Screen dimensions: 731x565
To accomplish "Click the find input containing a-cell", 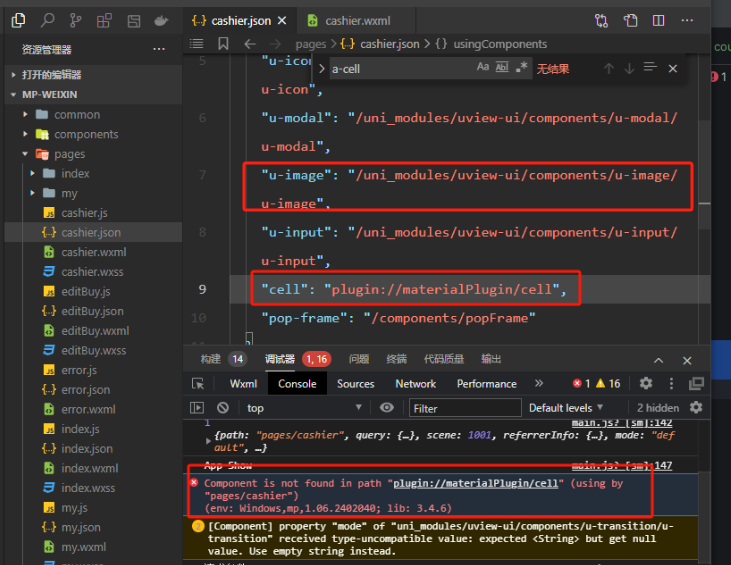I will [x=401, y=69].
